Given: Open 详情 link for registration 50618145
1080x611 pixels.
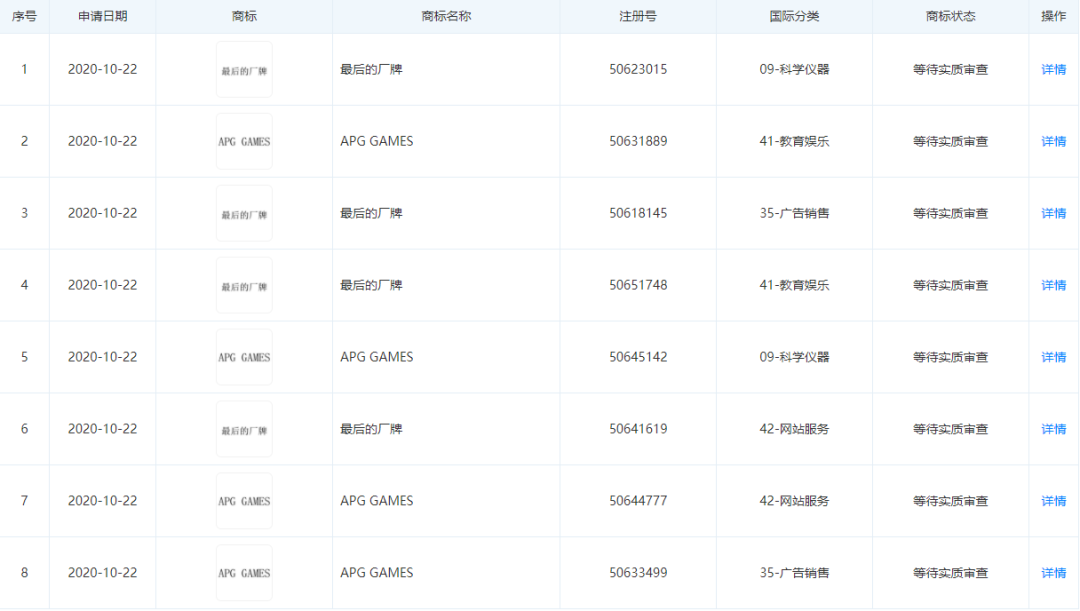Looking at the screenshot, I should coord(1053,214).
